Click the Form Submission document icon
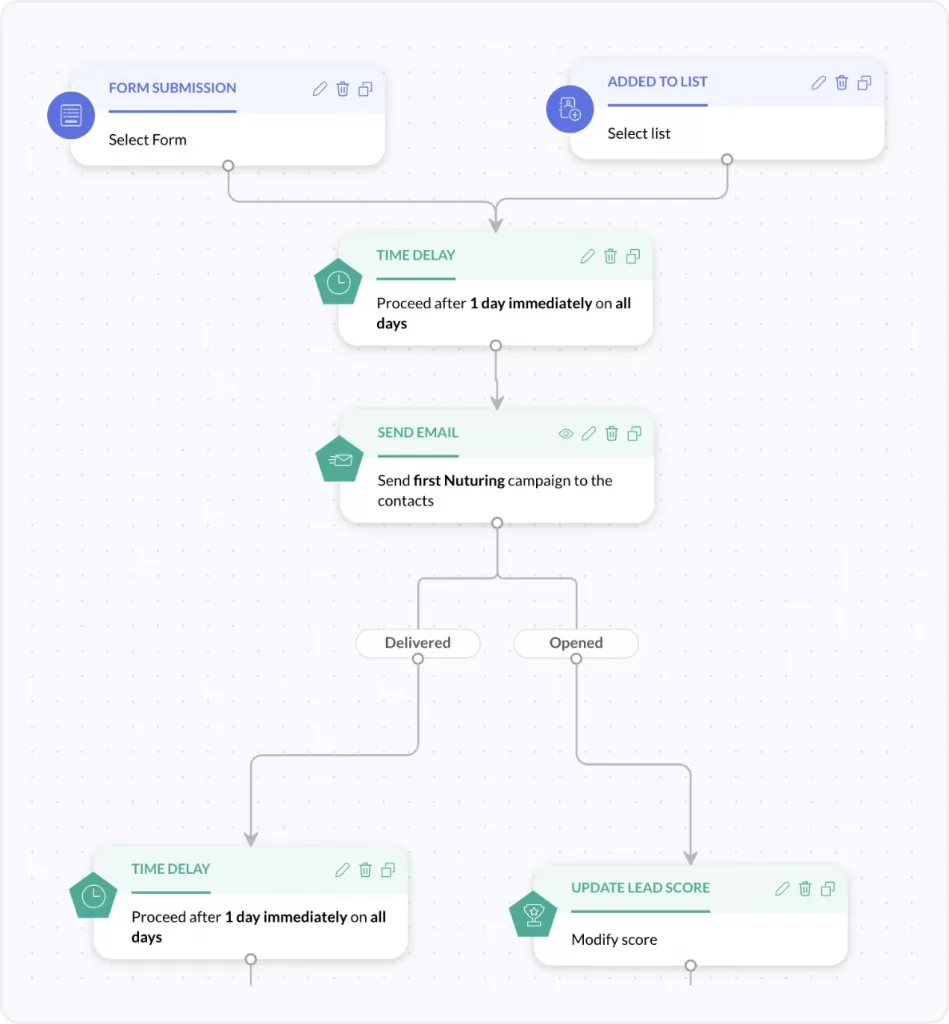Viewport: 949px width, 1024px height. click(70, 115)
